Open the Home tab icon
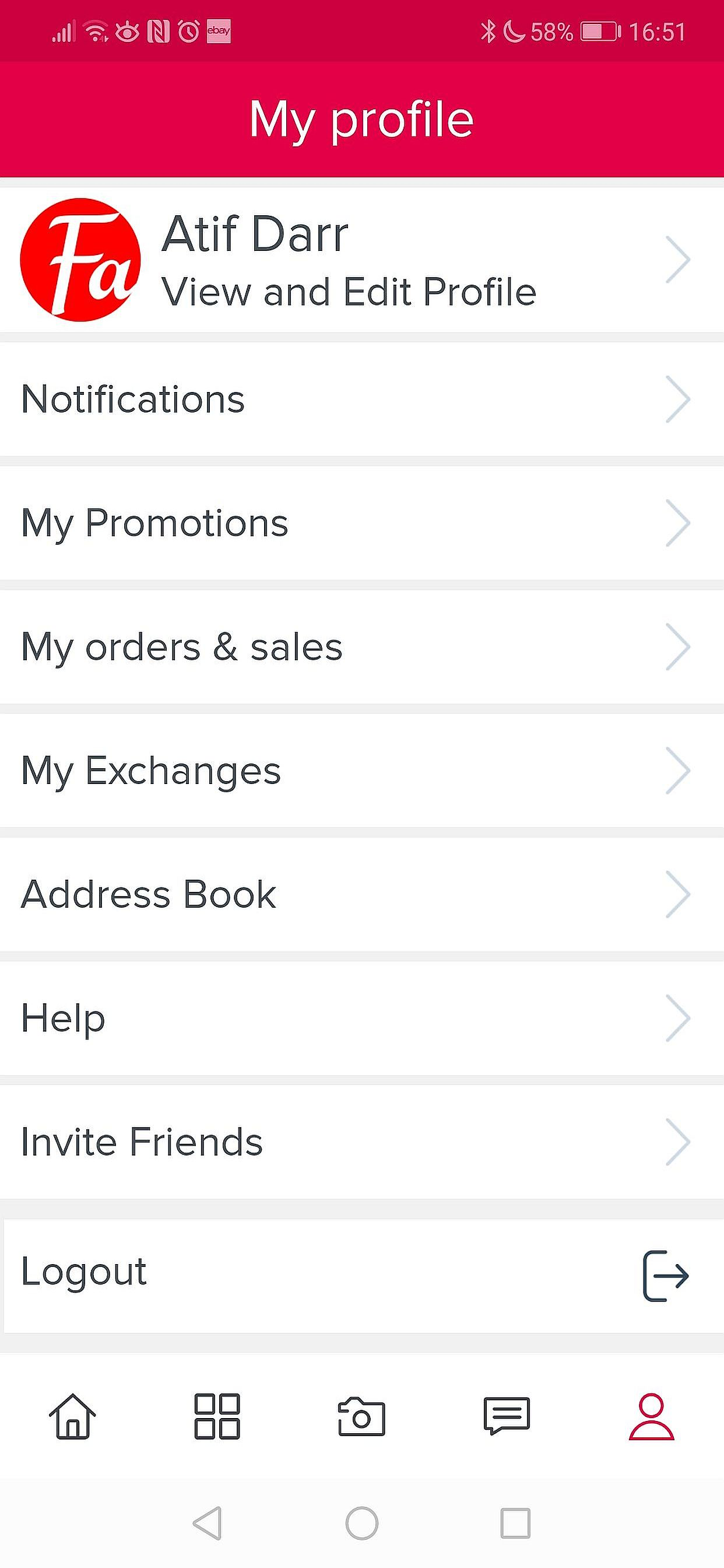 [x=72, y=1416]
